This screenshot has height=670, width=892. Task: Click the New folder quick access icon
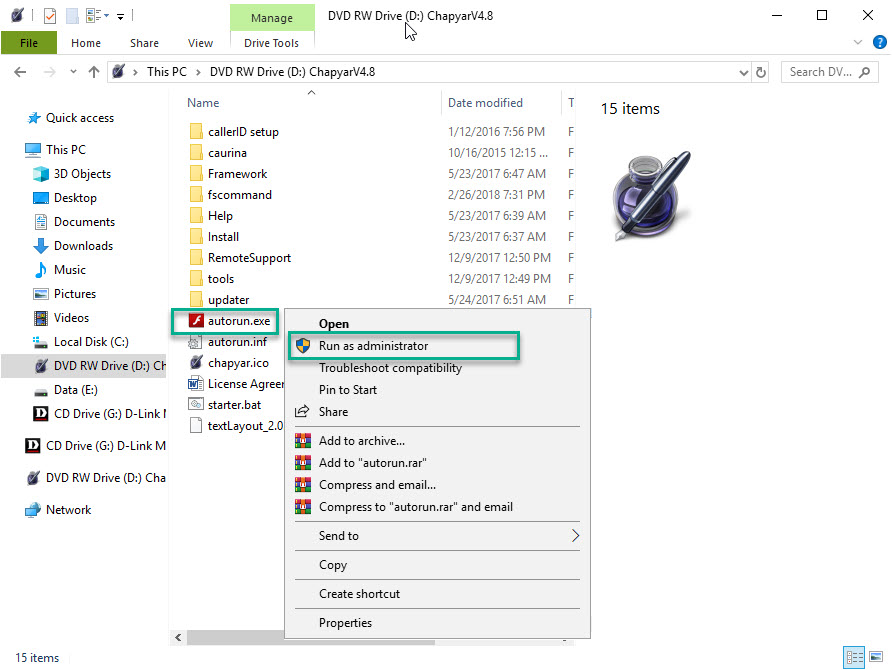[x=72, y=15]
